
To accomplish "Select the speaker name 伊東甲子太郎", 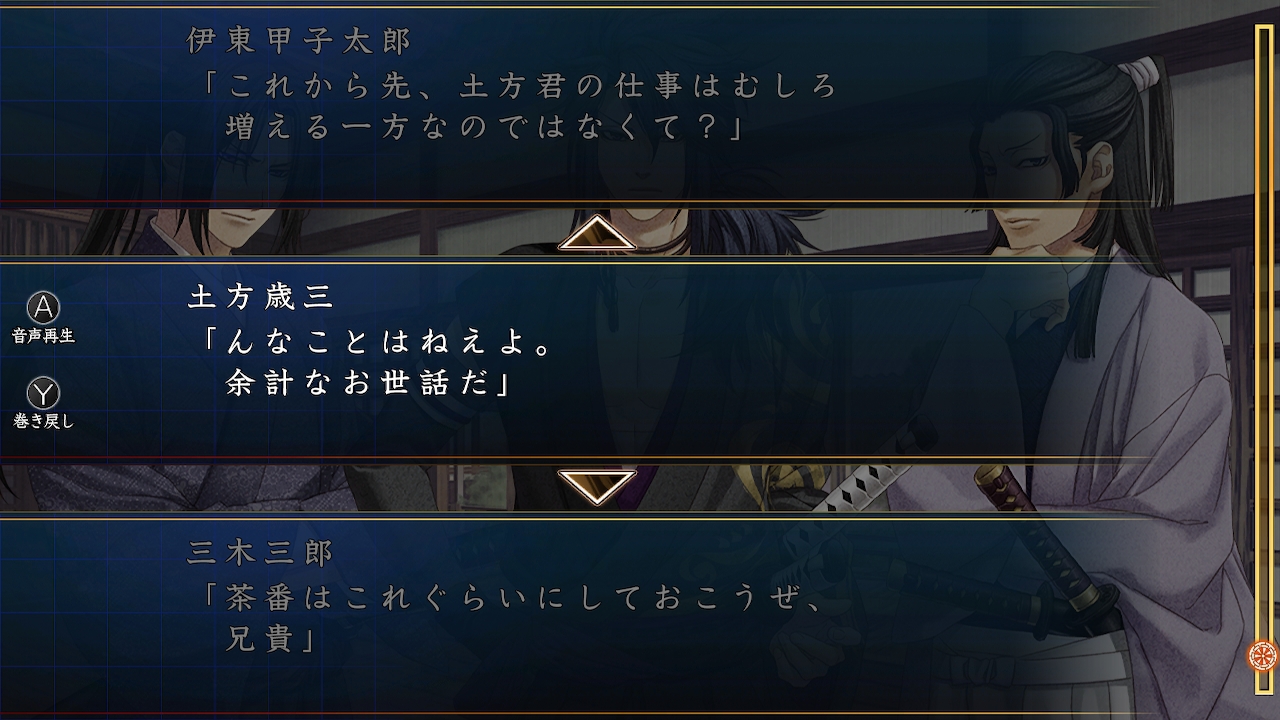I will pos(299,41).
